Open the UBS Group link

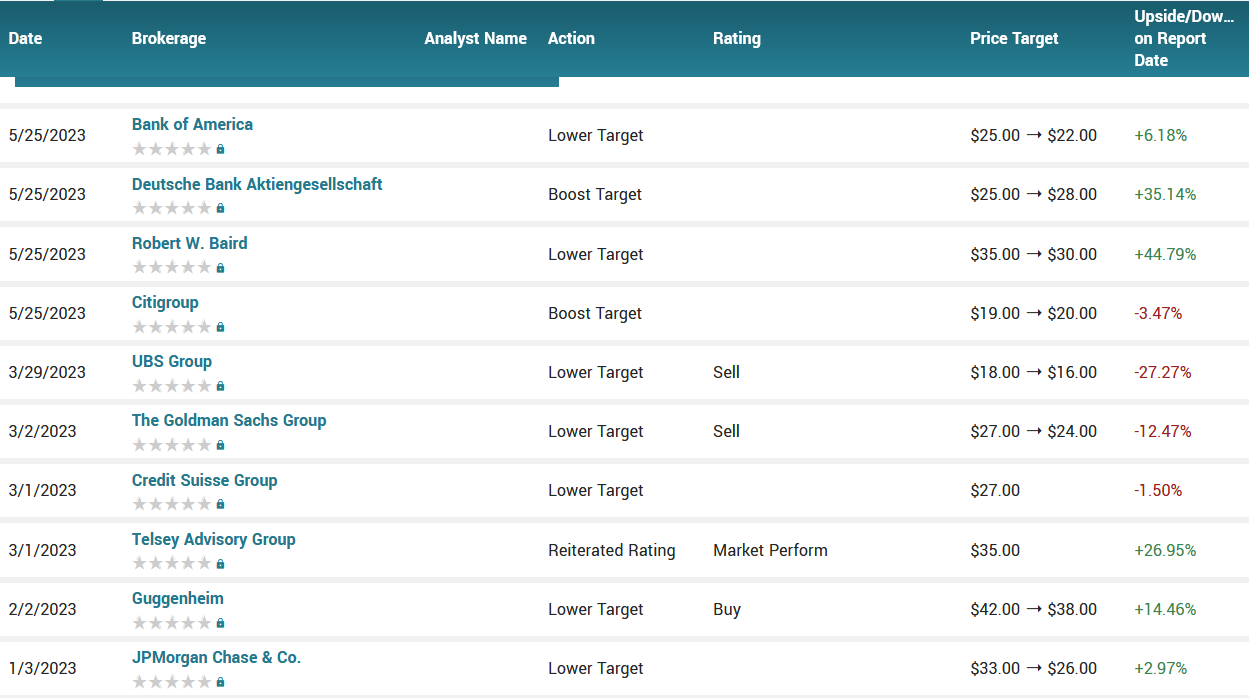(172, 361)
